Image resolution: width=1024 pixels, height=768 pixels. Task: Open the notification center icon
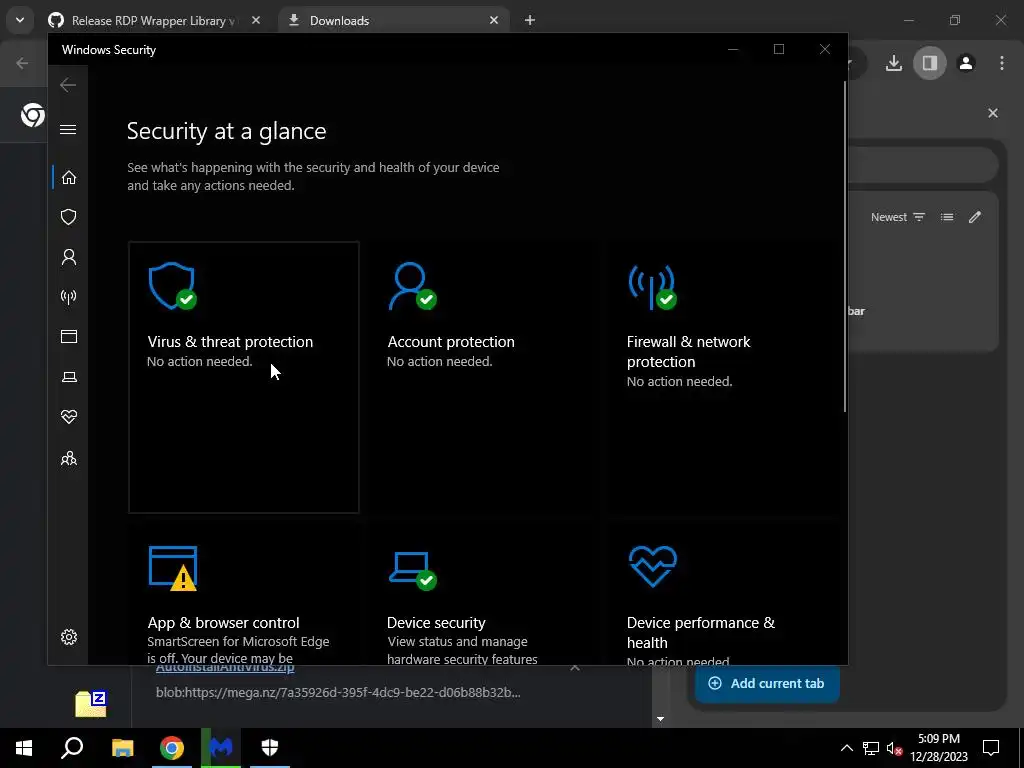[x=991, y=748]
